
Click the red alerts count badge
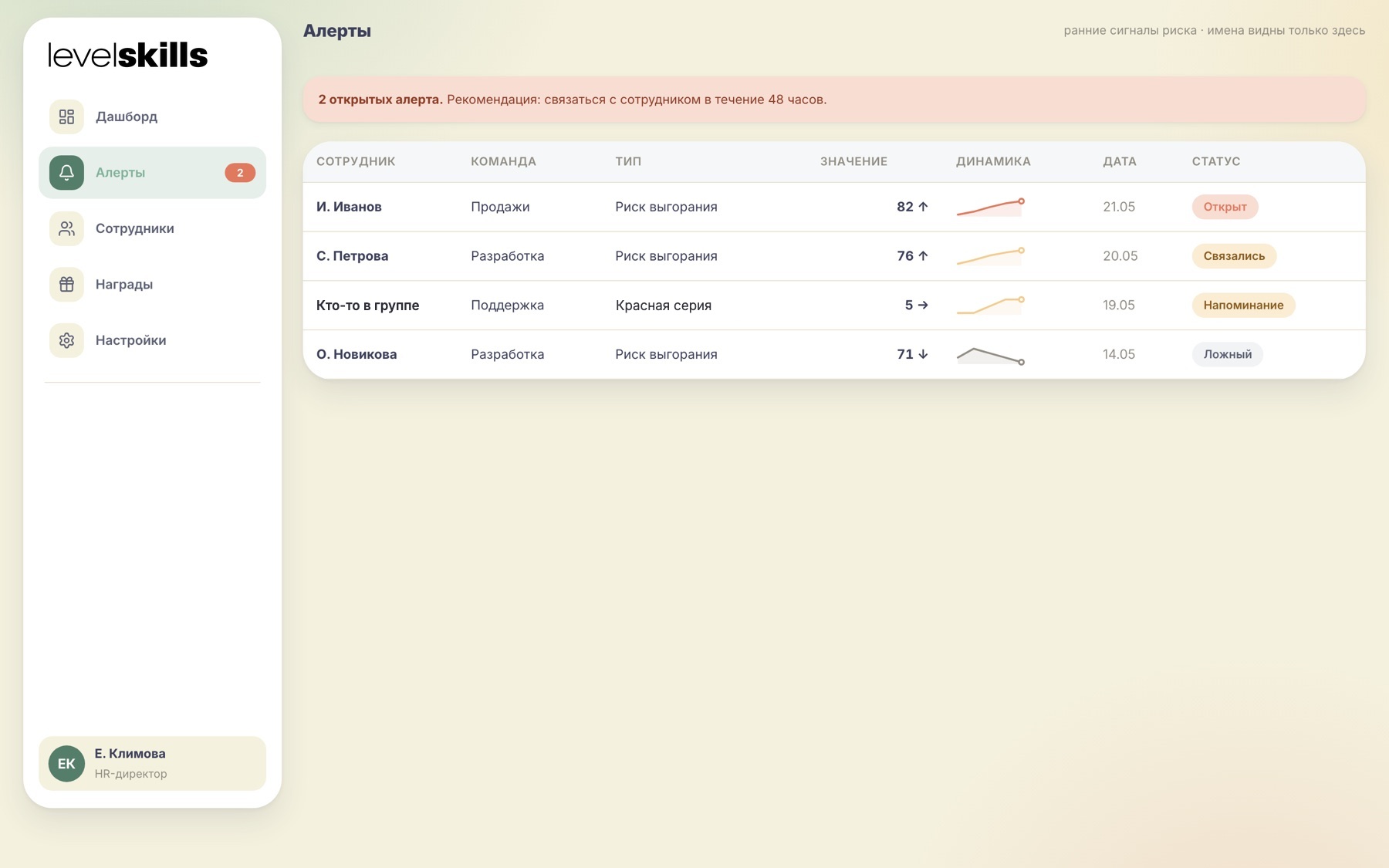click(240, 173)
